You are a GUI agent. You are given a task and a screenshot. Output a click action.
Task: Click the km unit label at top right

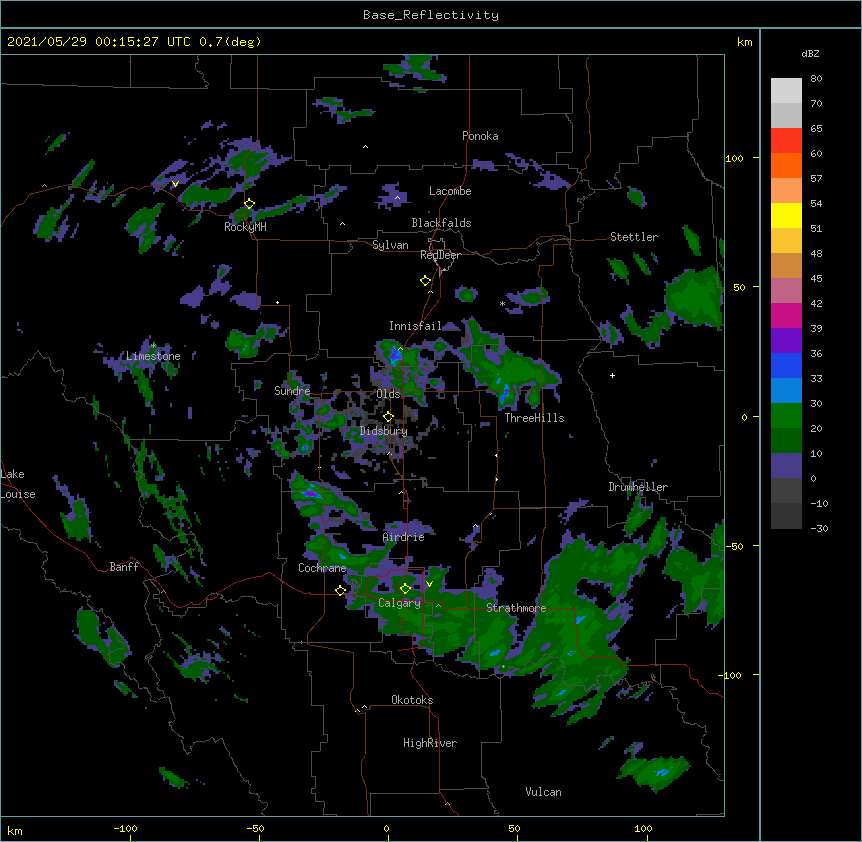tap(744, 42)
